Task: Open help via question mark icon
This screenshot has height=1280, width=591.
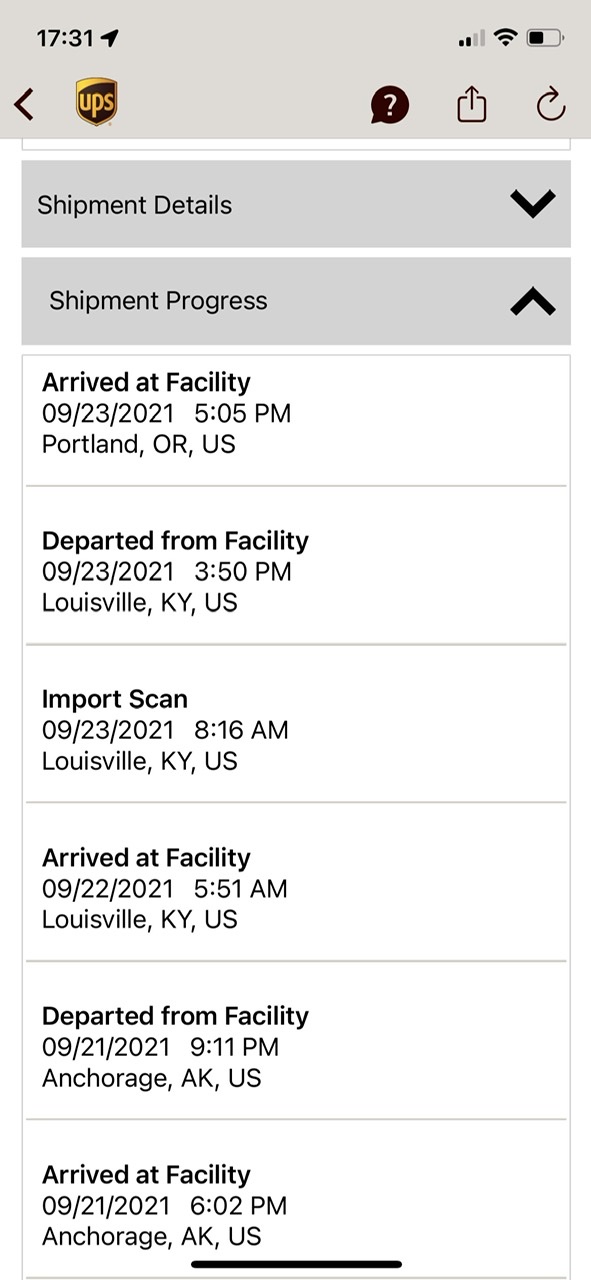Action: (390, 104)
